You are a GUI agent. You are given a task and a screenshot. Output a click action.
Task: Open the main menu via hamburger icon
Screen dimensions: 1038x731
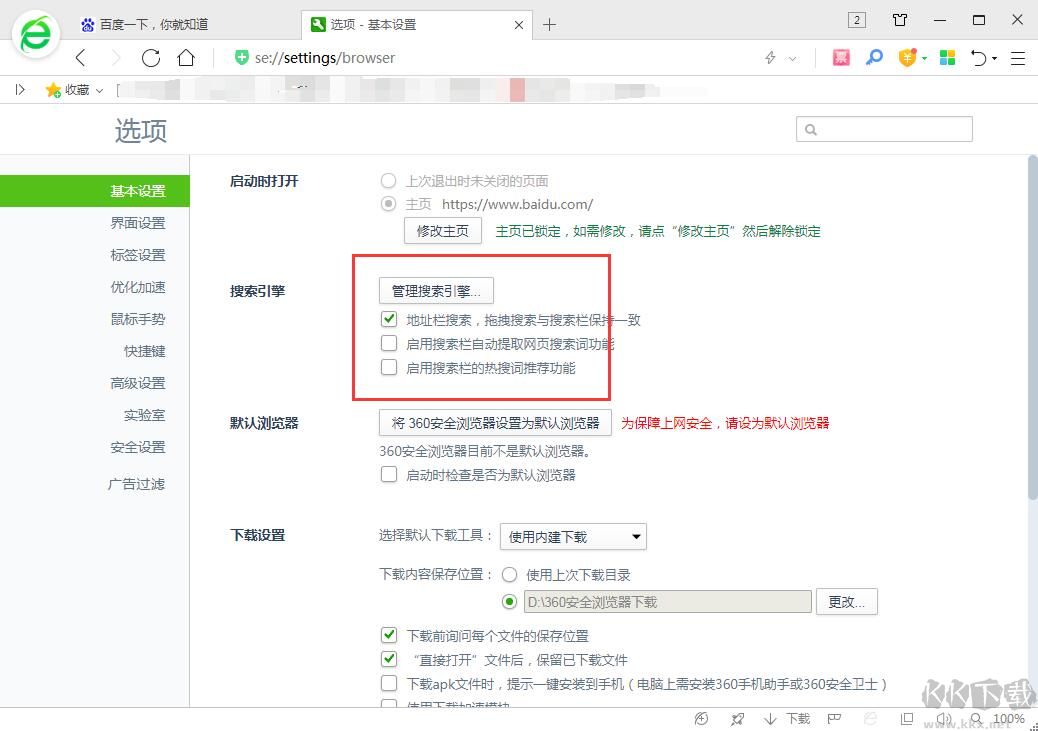click(1018, 58)
